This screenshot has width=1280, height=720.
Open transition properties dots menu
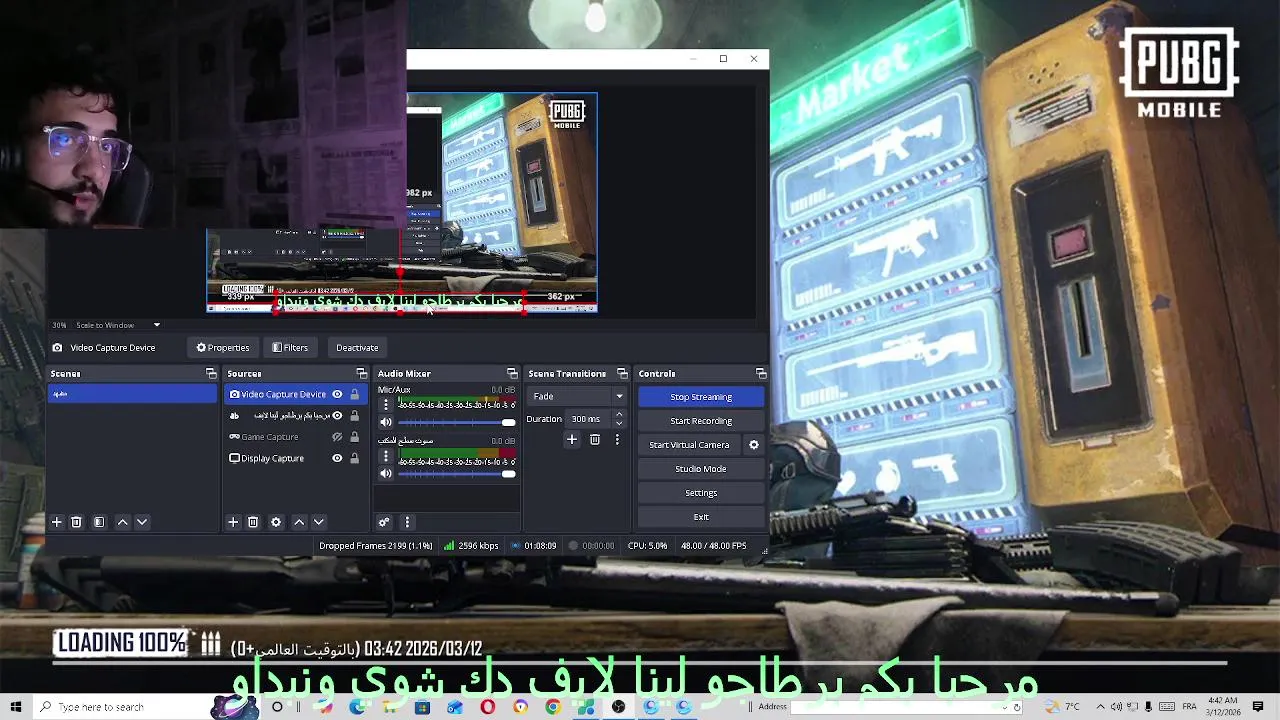(x=617, y=439)
